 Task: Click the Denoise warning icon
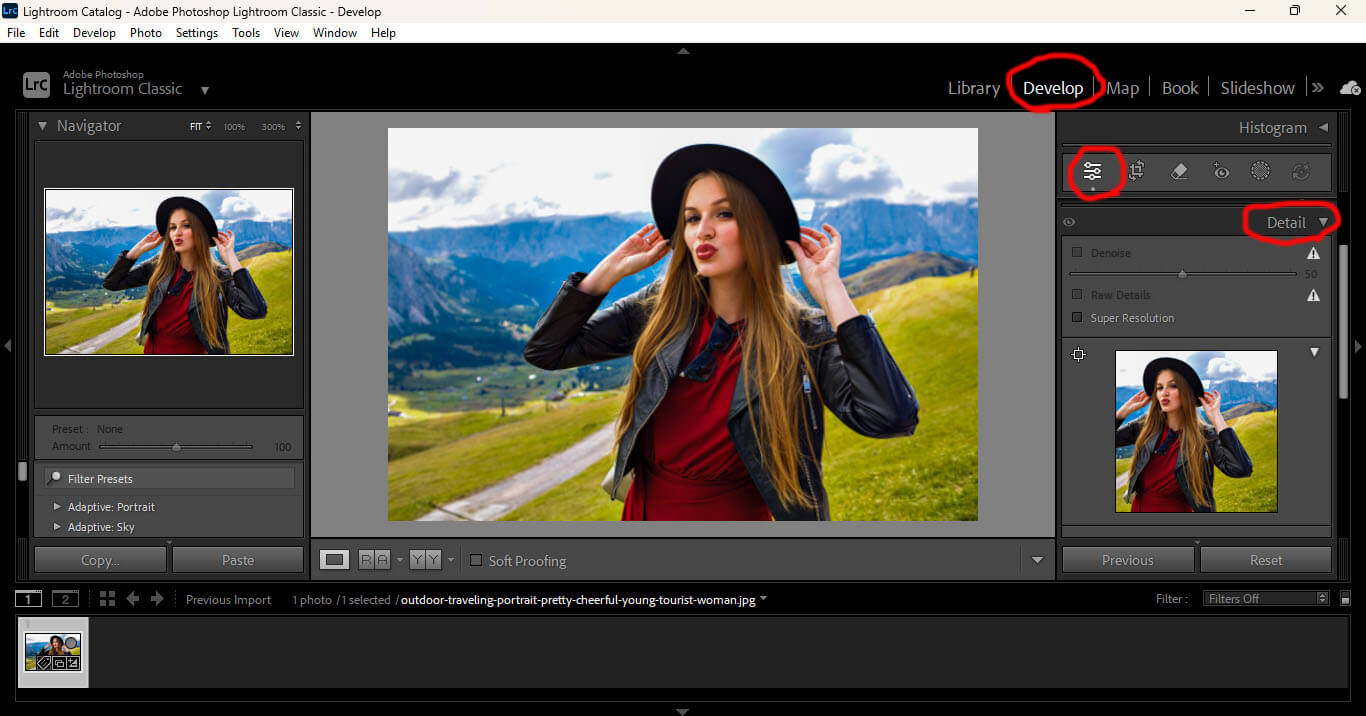coord(1313,253)
